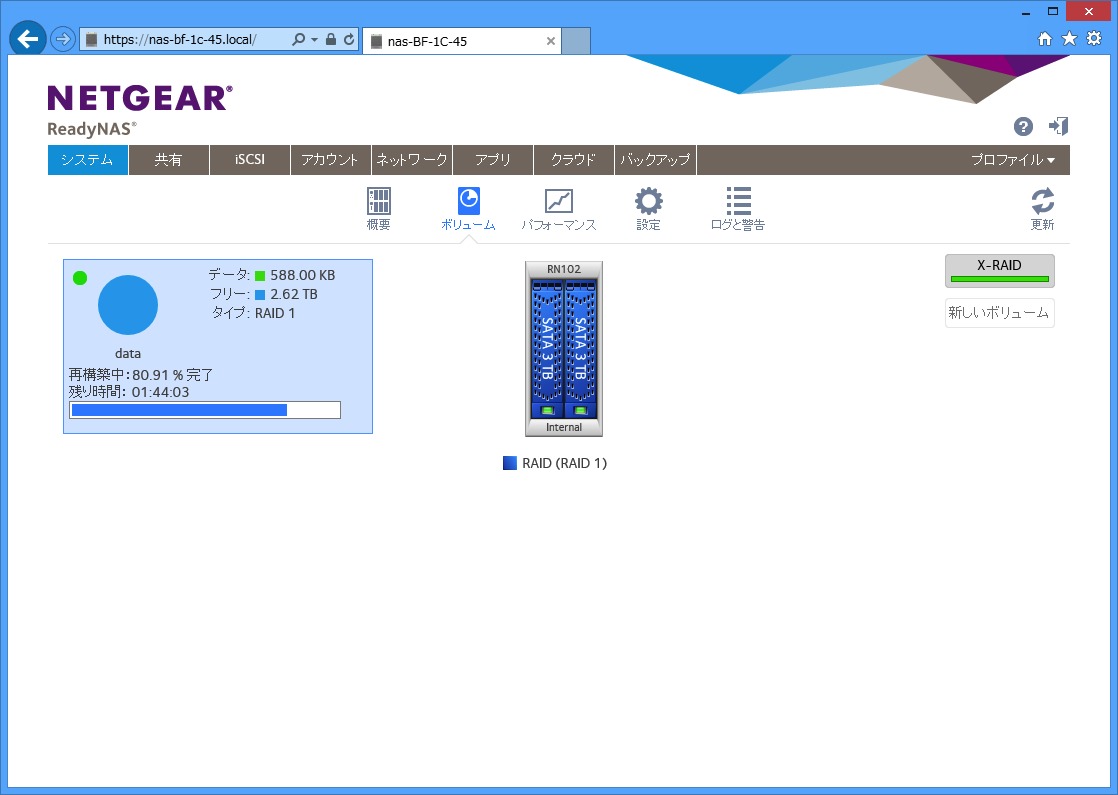Select the left SATA 3 TB disk
Image resolution: width=1118 pixels, height=795 pixels.
click(x=547, y=348)
